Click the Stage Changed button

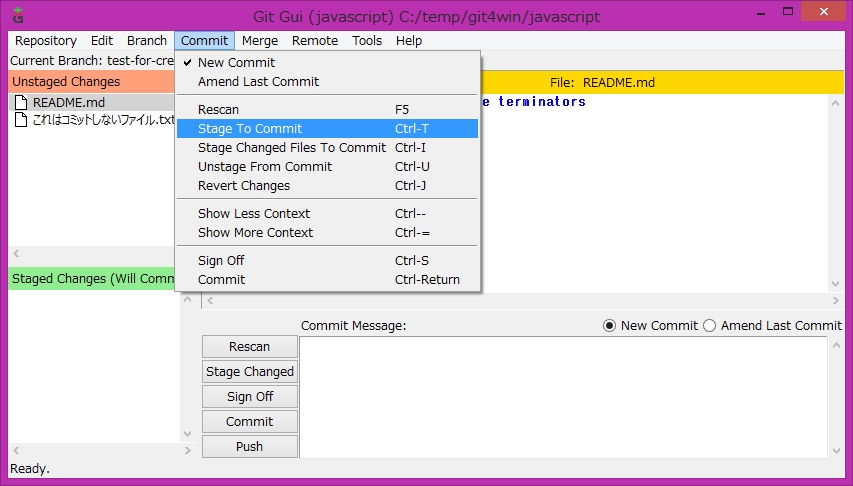tap(250, 372)
